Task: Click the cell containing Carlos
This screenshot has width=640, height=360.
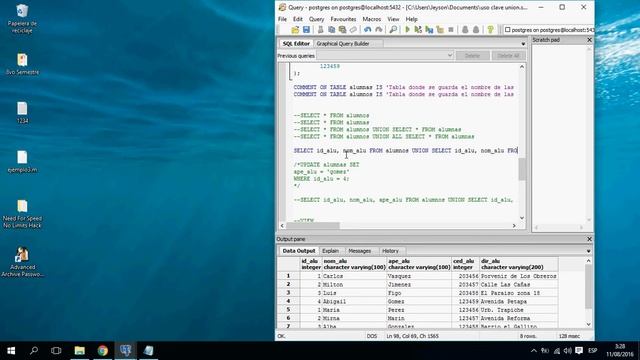Action: [x=354, y=276]
